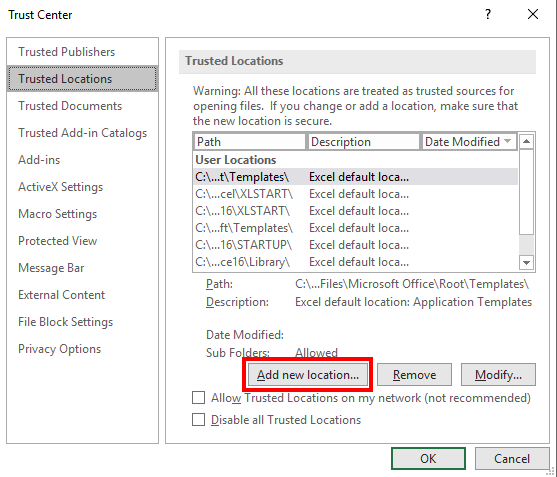Screen dimensions: 557x477
Task: Click the help question mark icon
Action: point(488,15)
